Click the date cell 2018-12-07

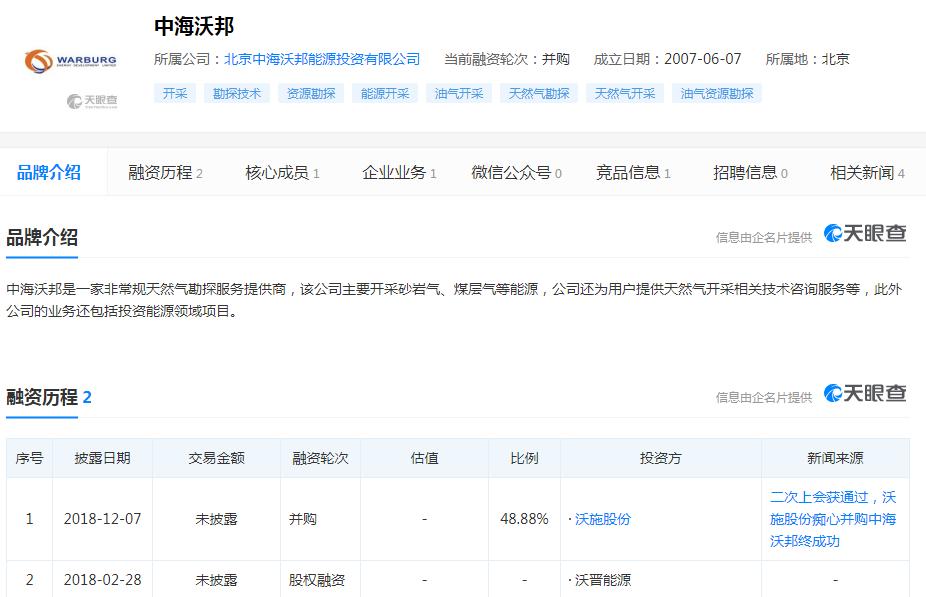102,519
